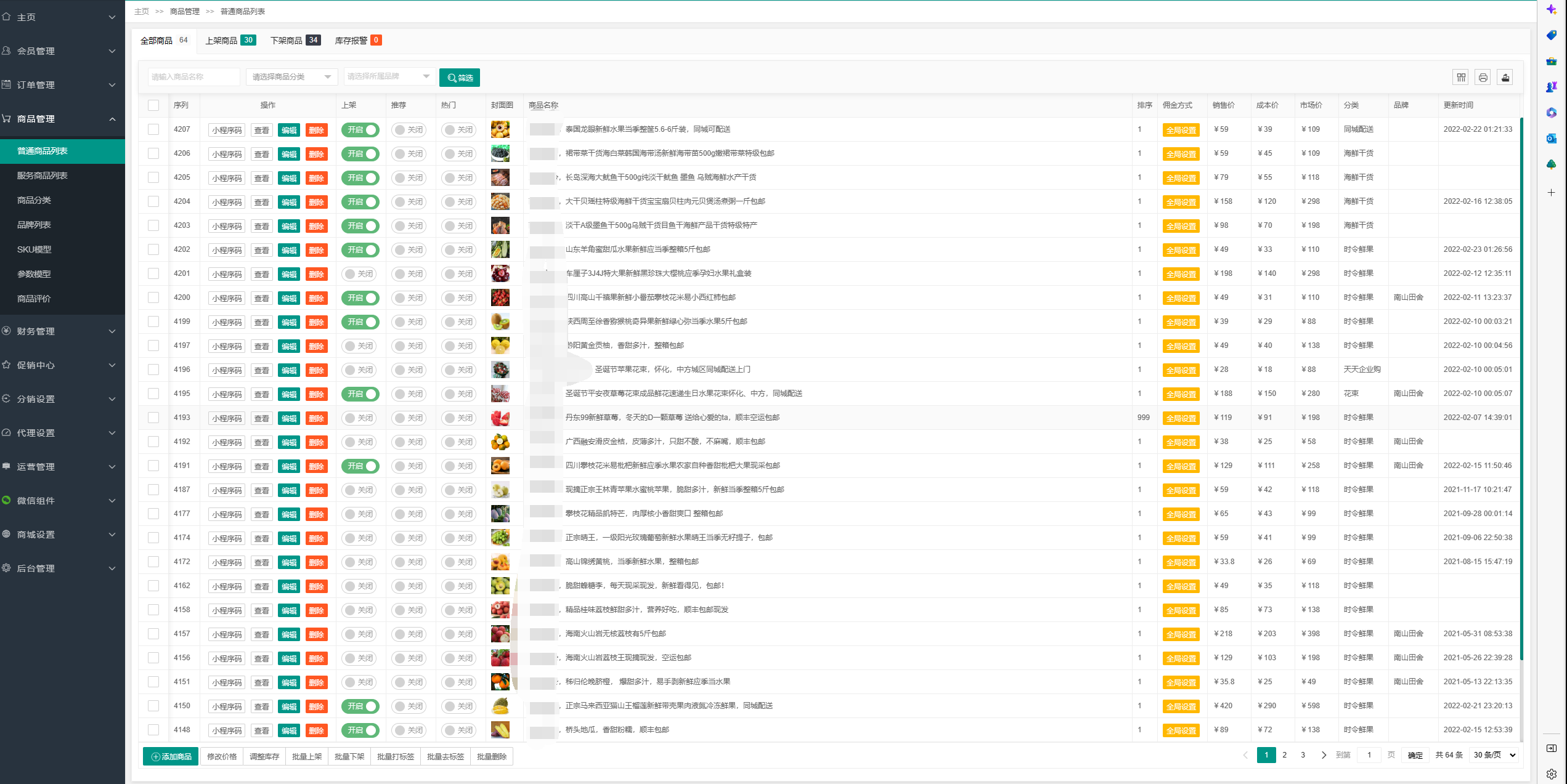
Task: Click the 微信组件 WeChat icon in sidebar
Action: [x=6, y=500]
